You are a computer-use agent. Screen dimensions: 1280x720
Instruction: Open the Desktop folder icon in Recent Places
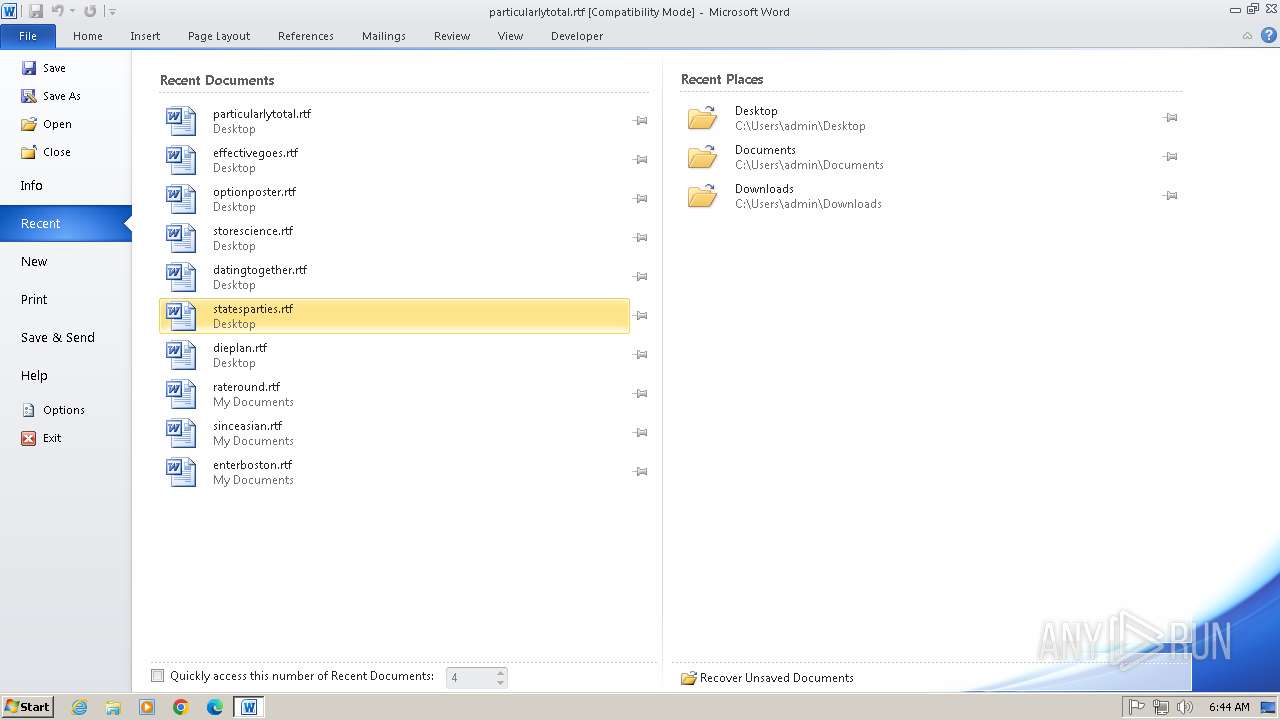point(703,118)
